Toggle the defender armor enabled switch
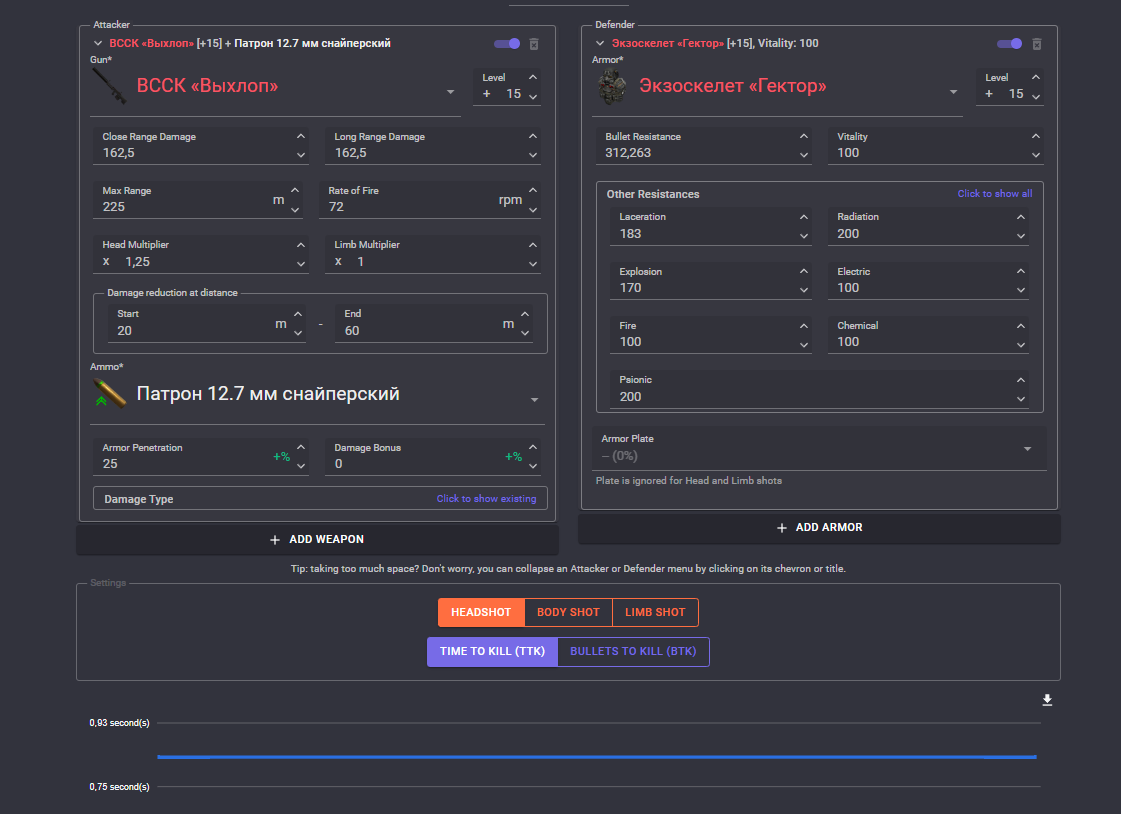Image resolution: width=1121 pixels, height=814 pixels. 1009,44
